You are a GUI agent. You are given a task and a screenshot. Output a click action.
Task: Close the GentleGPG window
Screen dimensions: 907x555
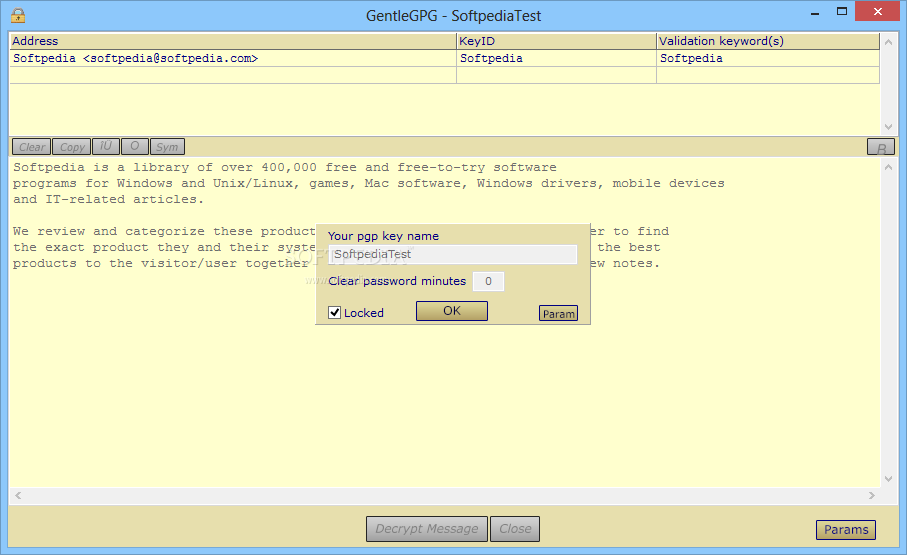click(x=877, y=12)
